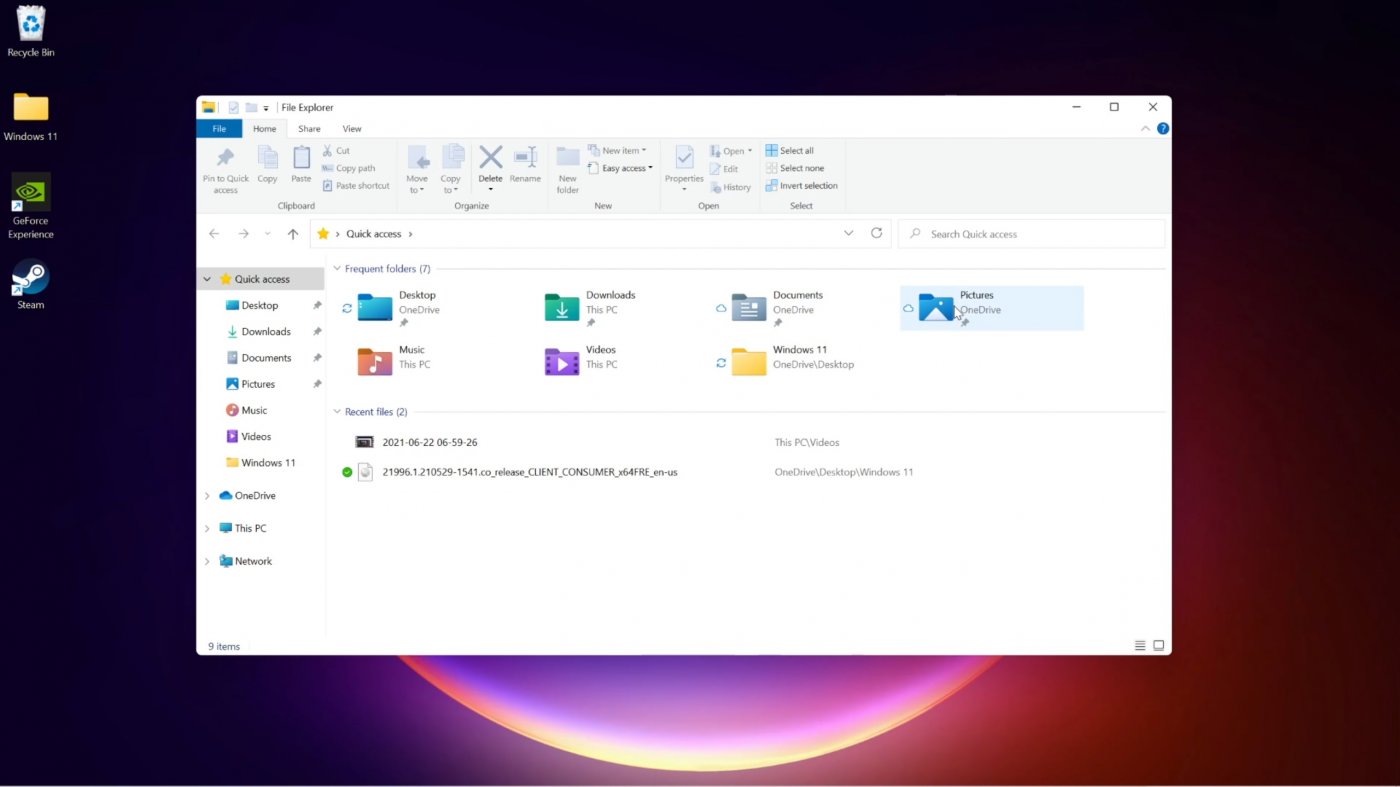Select GeForce Experience desktop icon
The image size is (1400, 787).
click(x=31, y=206)
